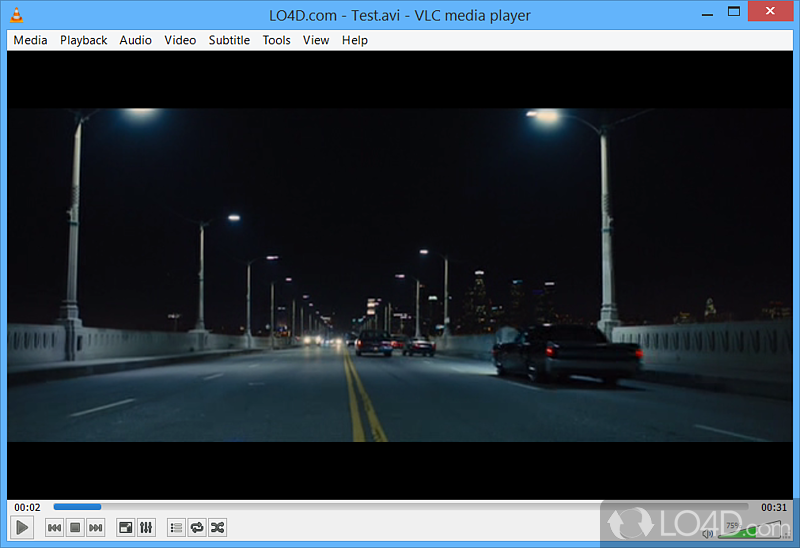Click the VLC cone icon in title bar
800x548 pixels.
point(15,14)
